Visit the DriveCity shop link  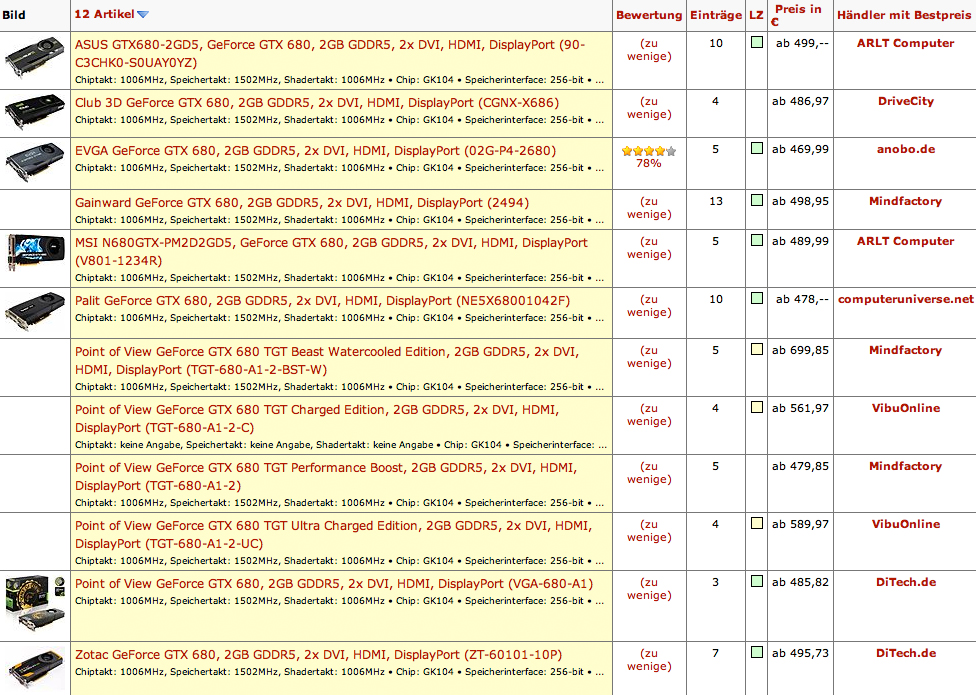[906, 101]
